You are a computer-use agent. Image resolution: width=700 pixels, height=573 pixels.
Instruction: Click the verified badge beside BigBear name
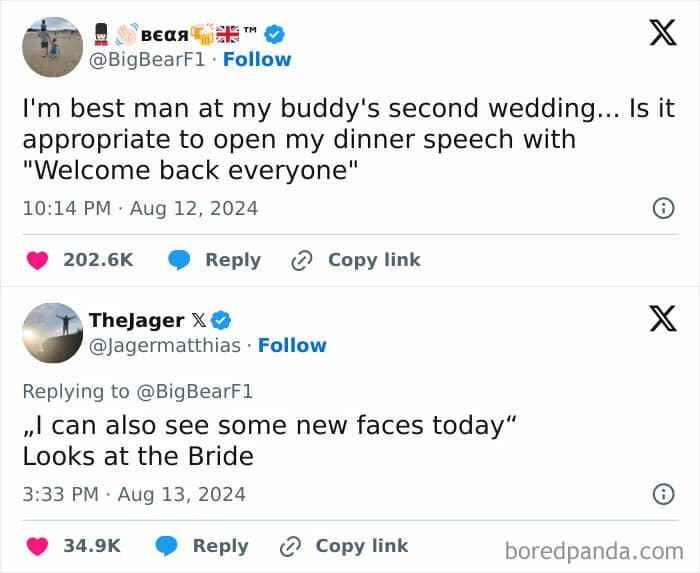273,34
